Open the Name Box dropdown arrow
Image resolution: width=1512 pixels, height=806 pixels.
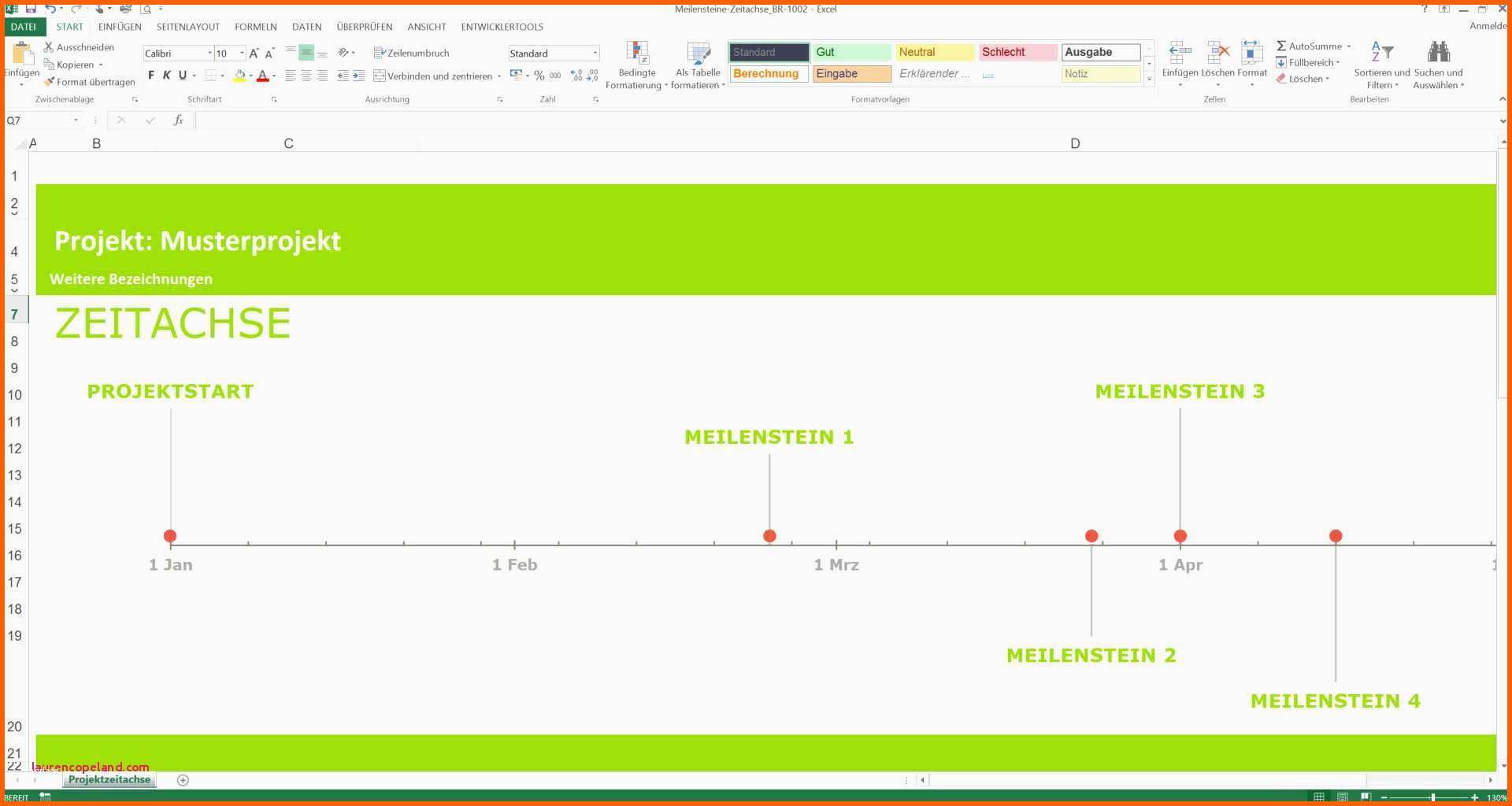pos(76,120)
